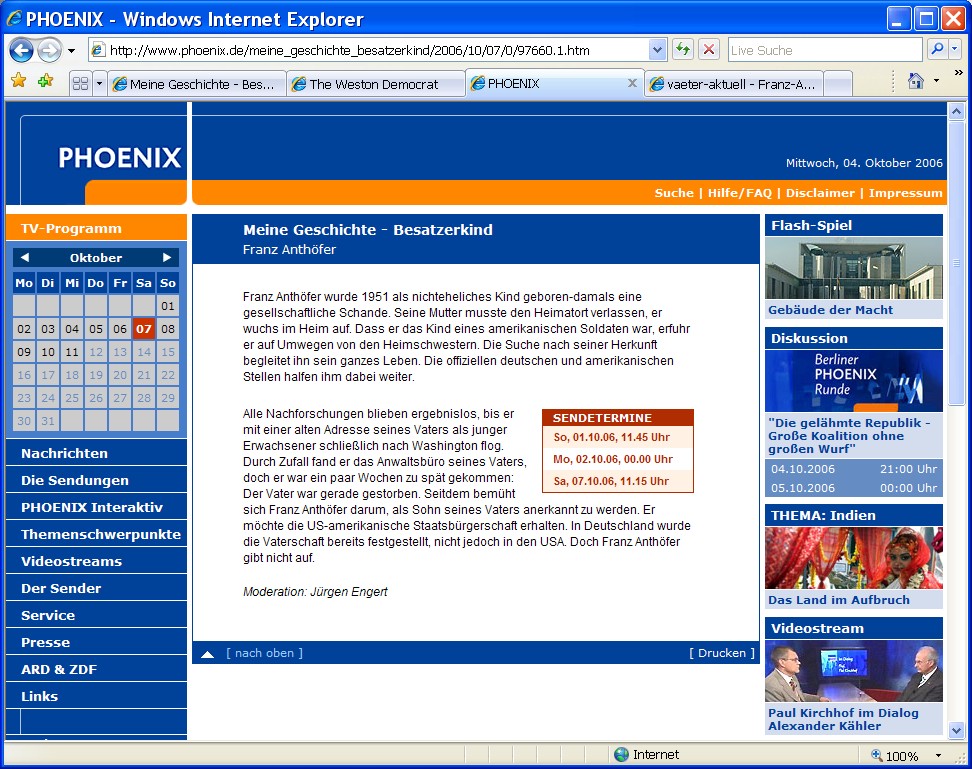The image size is (972, 769).
Task: Click the white up-arrow beside nach oben
Action: [x=208, y=654]
